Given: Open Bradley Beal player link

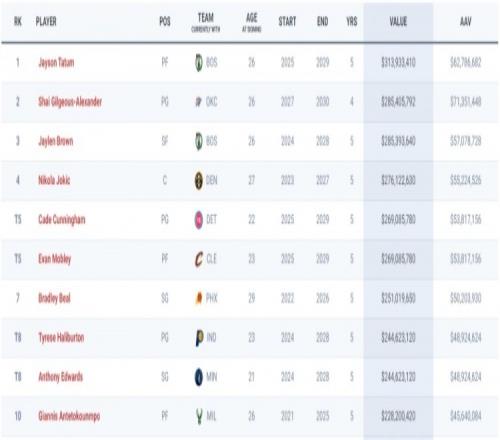Looking at the screenshot, I should (54, 298).
